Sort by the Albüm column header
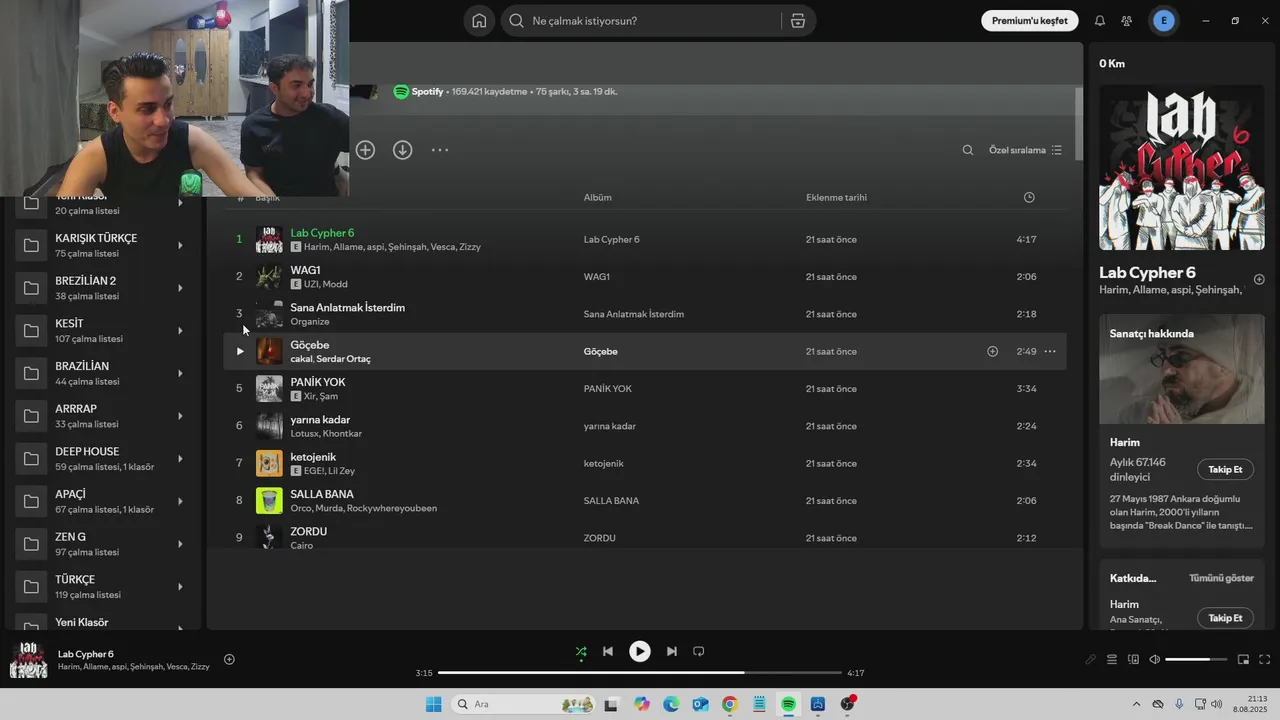Screen dimensions: 1280x720 (597, 197)
